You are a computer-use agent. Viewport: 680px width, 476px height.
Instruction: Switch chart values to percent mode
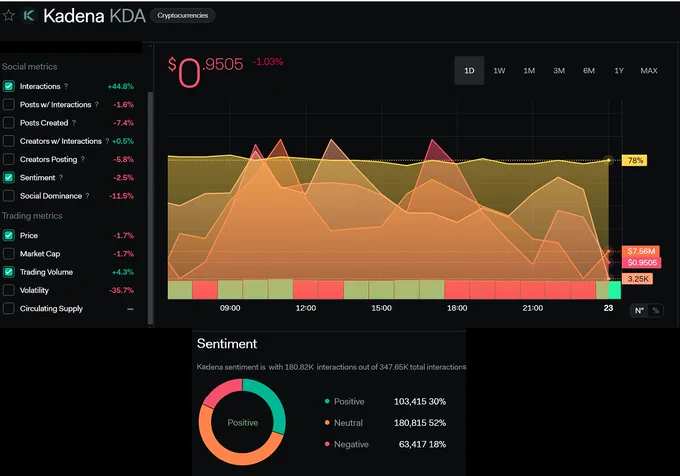coord(655,310)
